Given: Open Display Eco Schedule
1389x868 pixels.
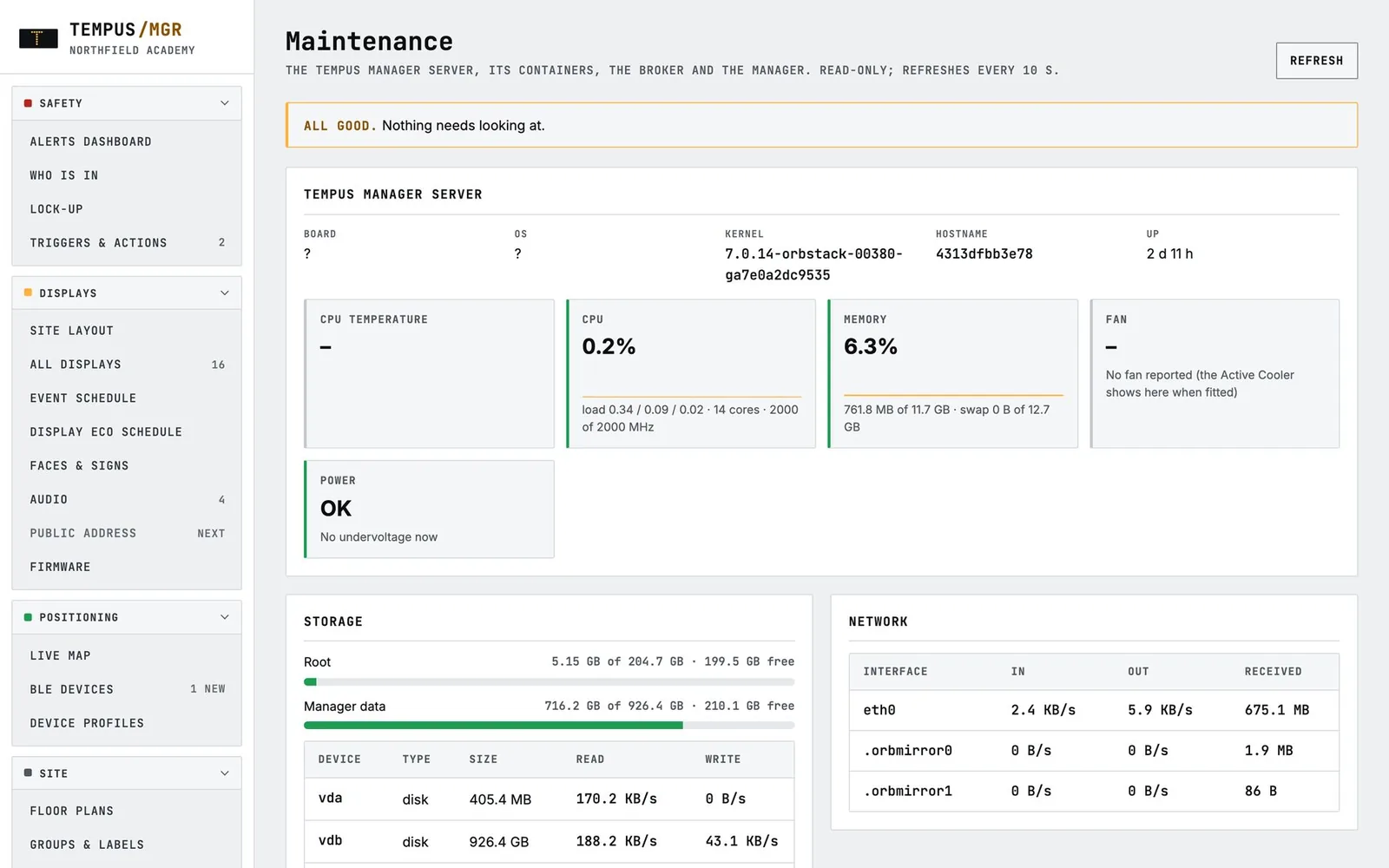Looking at the screenshot, I should point(127,432).
